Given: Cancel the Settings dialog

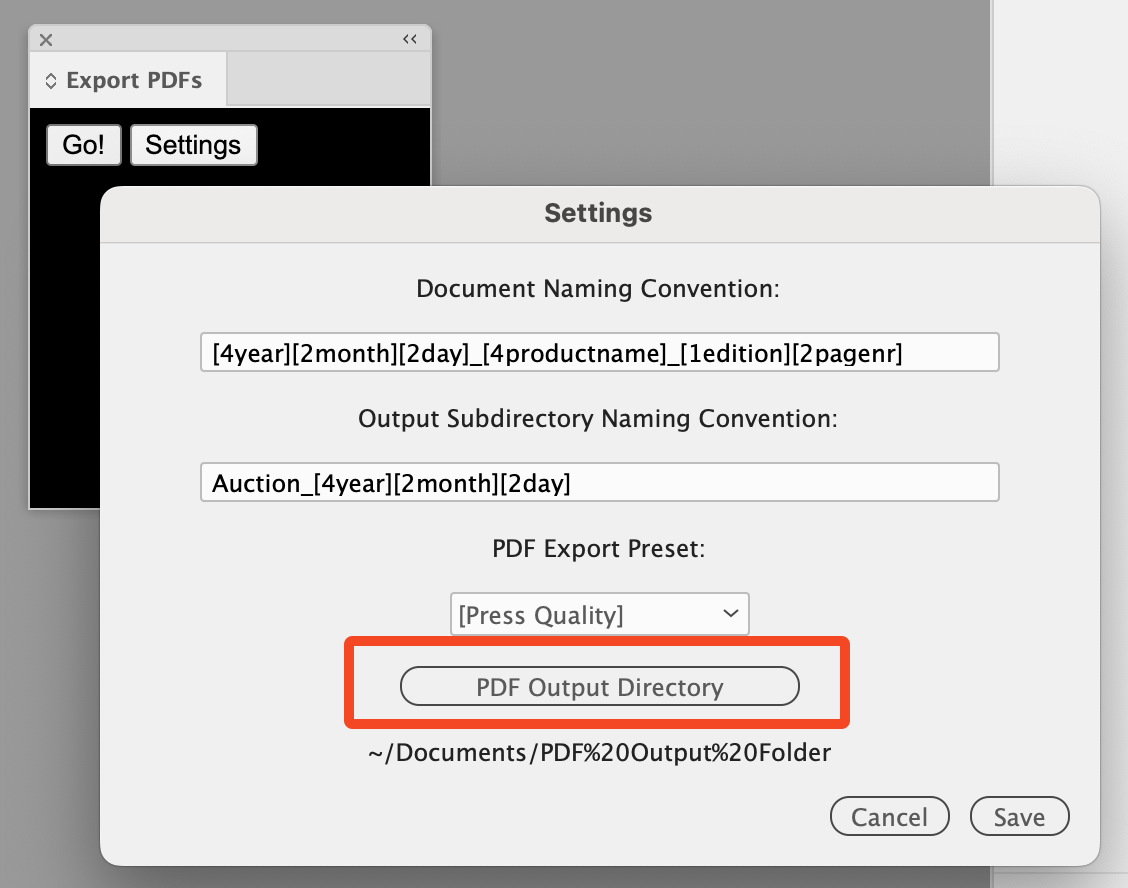Looking at the screenshot, I should pos(889,817).
